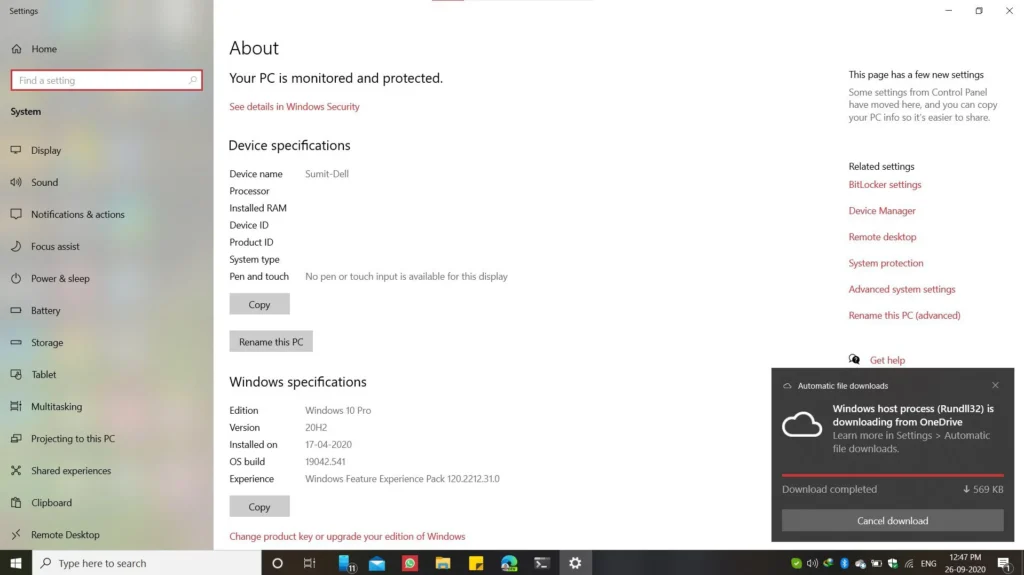1024x575 pixels.
Task: Open the Action Center notification icon
Action: pos(1004,563)
